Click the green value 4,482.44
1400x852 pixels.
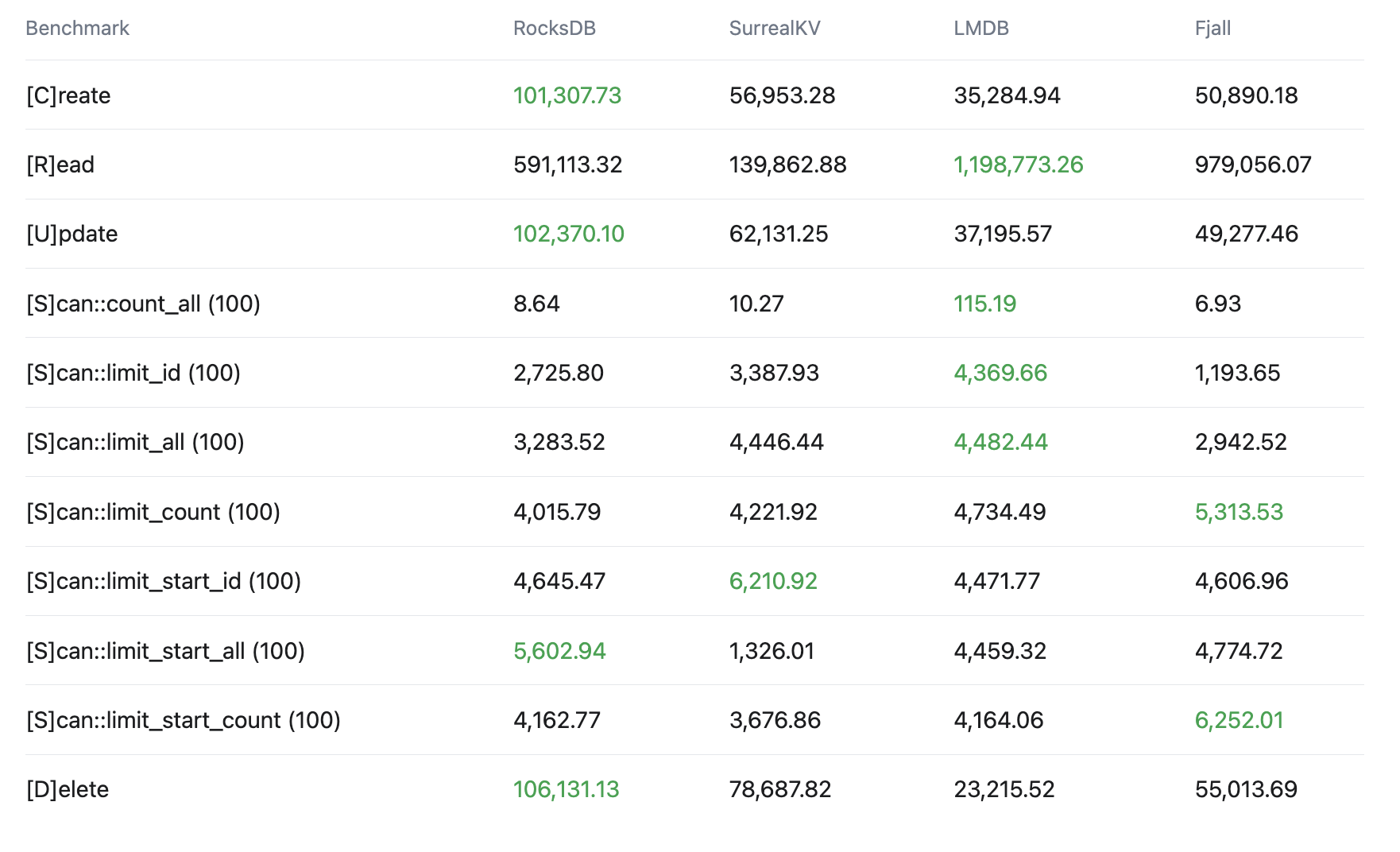(1001, 442)
